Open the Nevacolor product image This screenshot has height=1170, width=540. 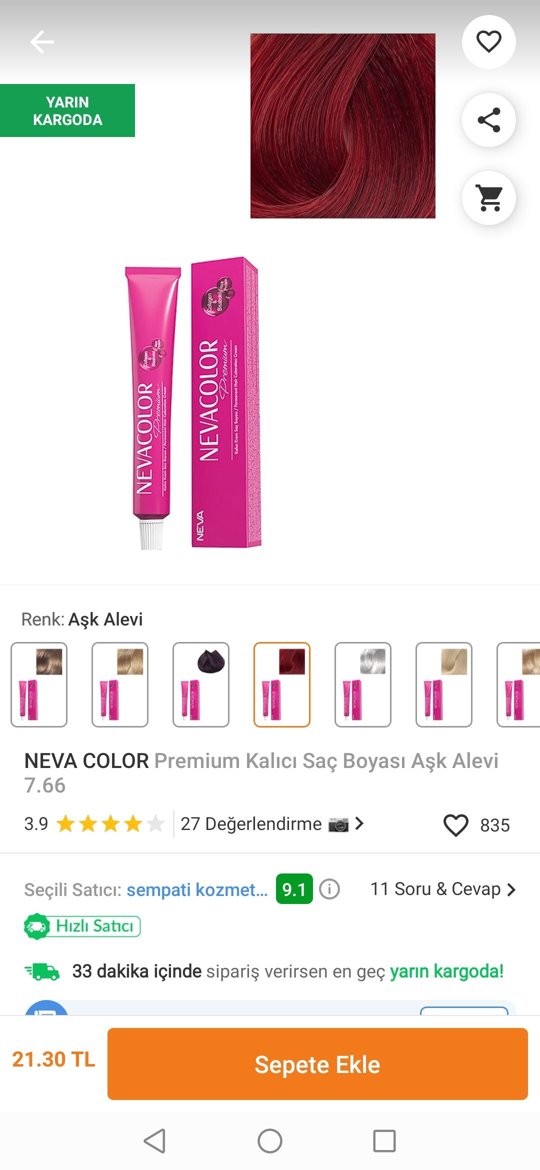[192, 403]
